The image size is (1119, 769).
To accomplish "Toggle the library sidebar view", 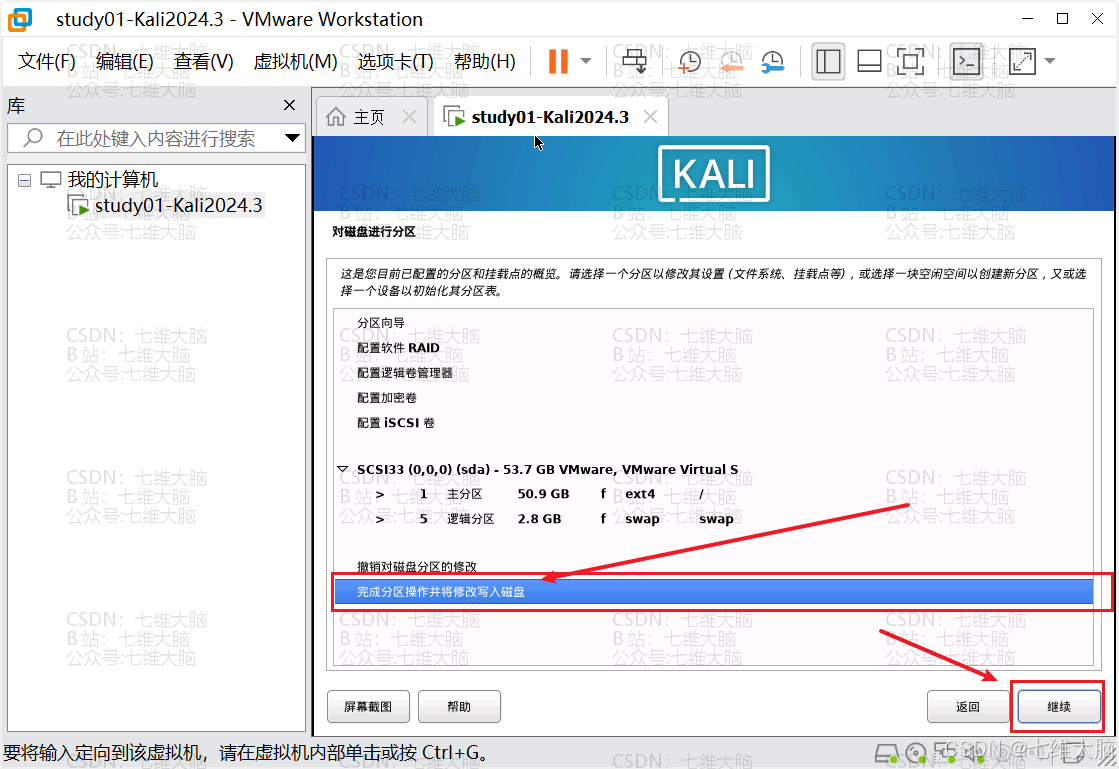I will 828,61.
